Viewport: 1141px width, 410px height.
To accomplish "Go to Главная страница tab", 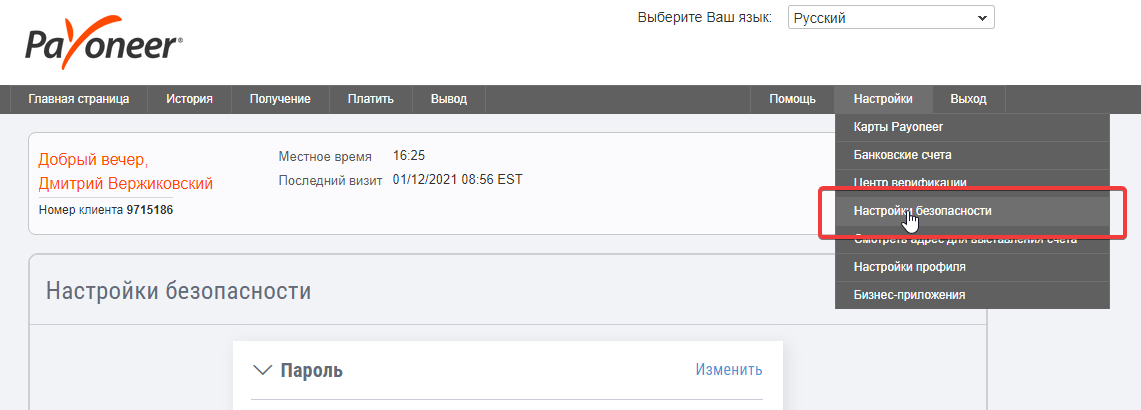I will (79, 99).
